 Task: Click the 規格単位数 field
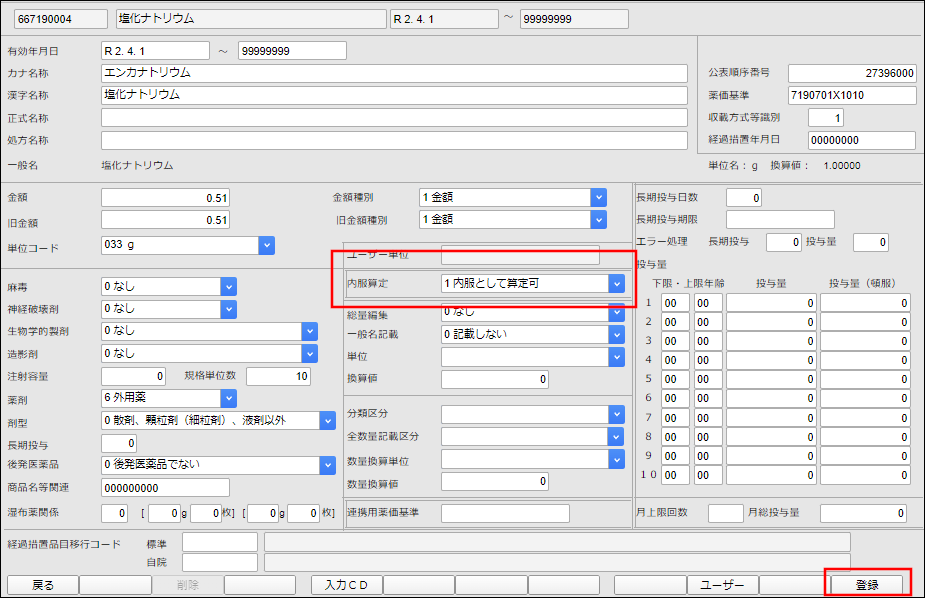(279, 376)
